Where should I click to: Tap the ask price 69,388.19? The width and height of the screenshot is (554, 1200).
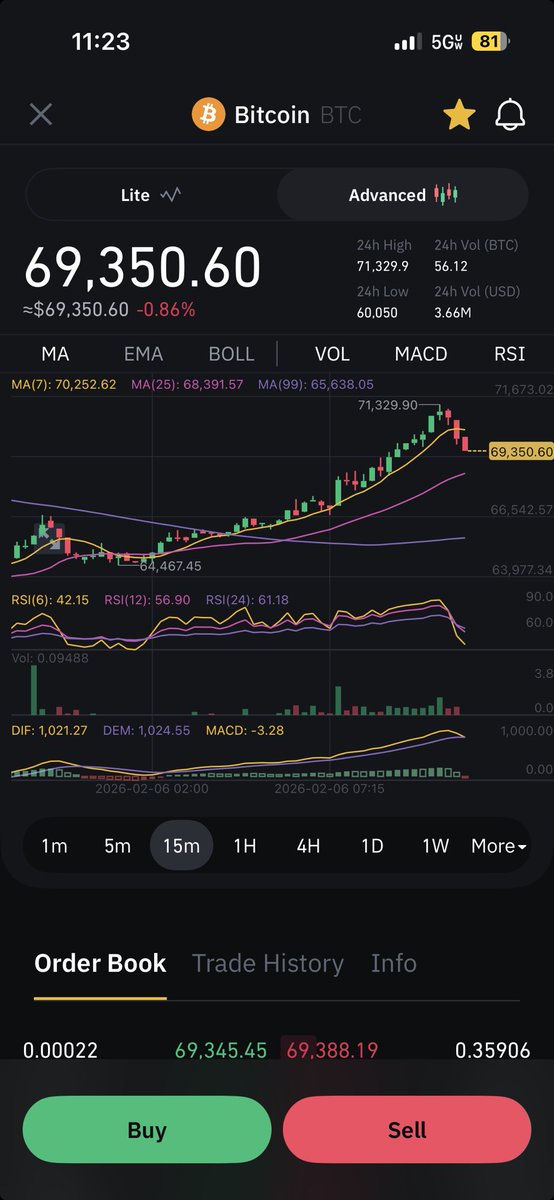[x=332, y=1050]
